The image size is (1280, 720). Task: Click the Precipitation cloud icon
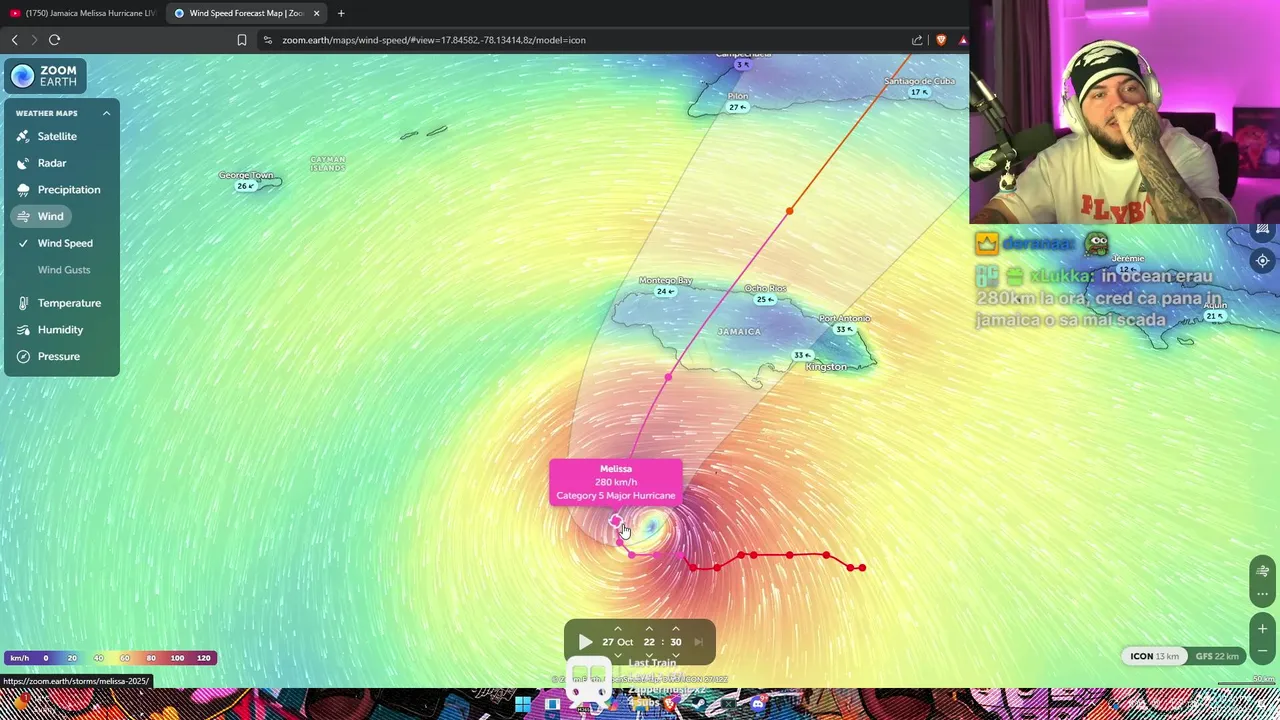[23, 190]
